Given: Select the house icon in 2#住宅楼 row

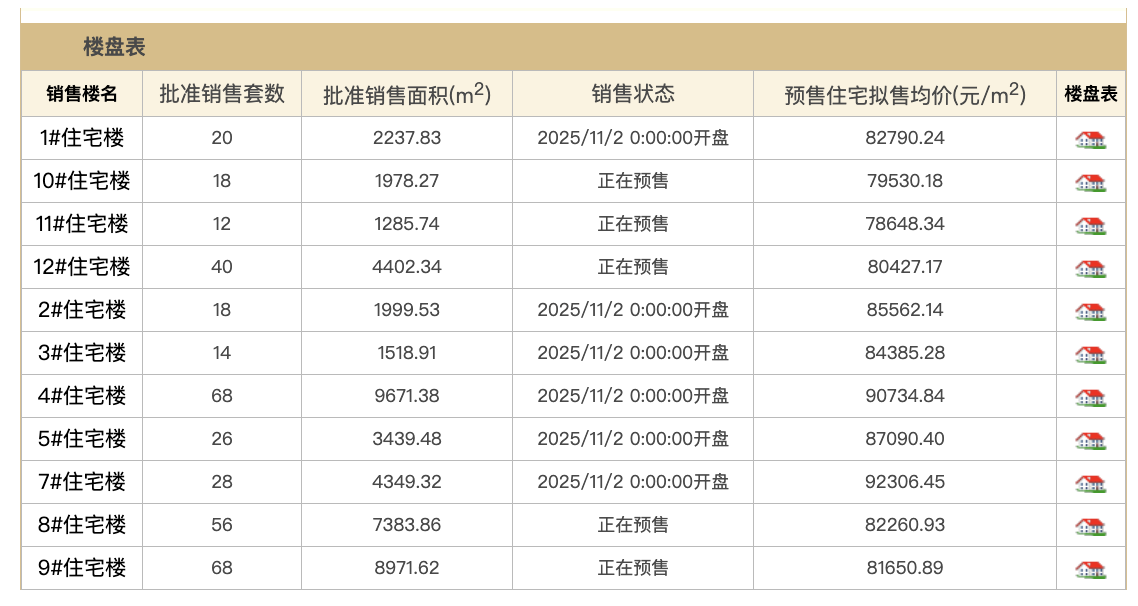Looking at the screenshot, I should click(x=1090, y=312).
